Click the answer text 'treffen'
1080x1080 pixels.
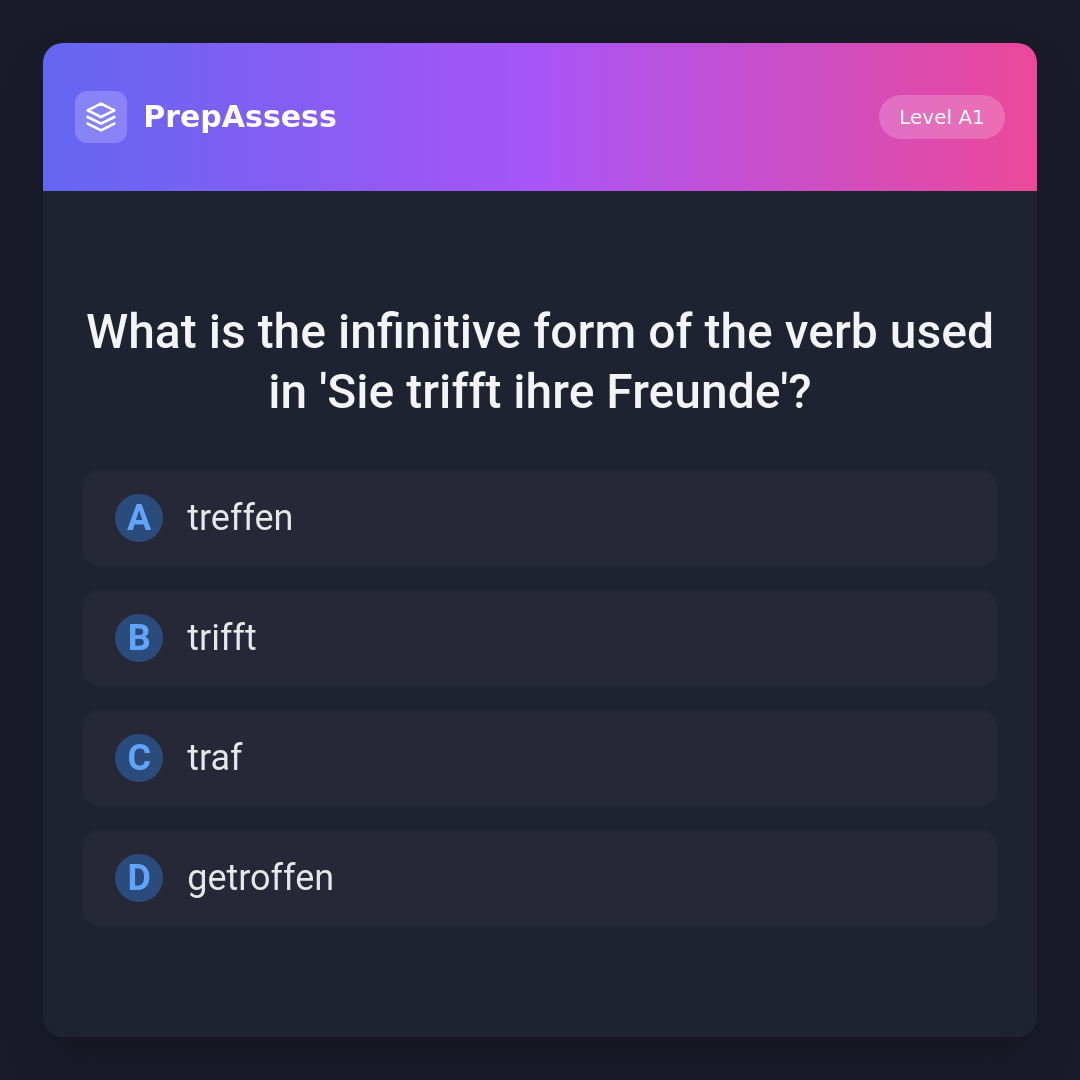pyautogui.click(x=240, y=518)
